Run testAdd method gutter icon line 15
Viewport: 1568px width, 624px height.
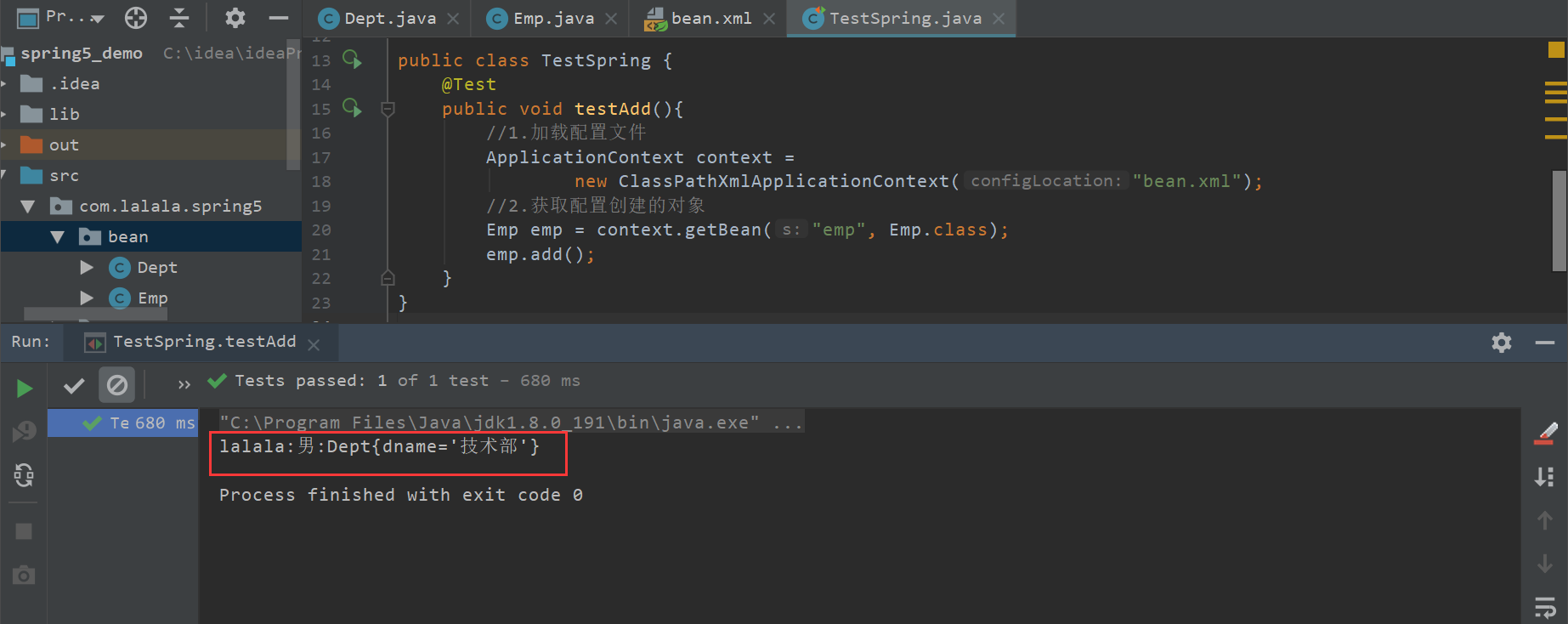pos(352,108)
